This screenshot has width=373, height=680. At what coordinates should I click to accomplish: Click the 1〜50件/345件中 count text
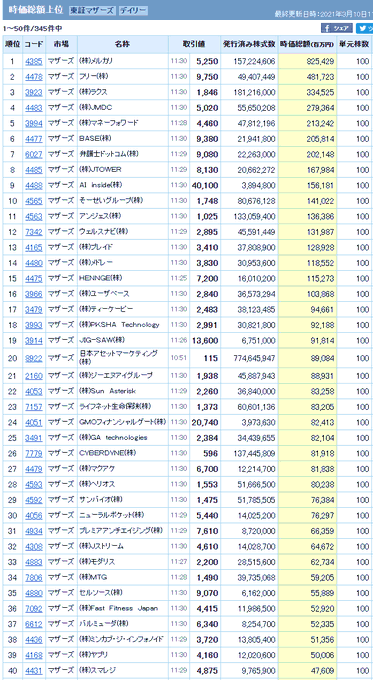pyautogui.click(x=33, y=29)
